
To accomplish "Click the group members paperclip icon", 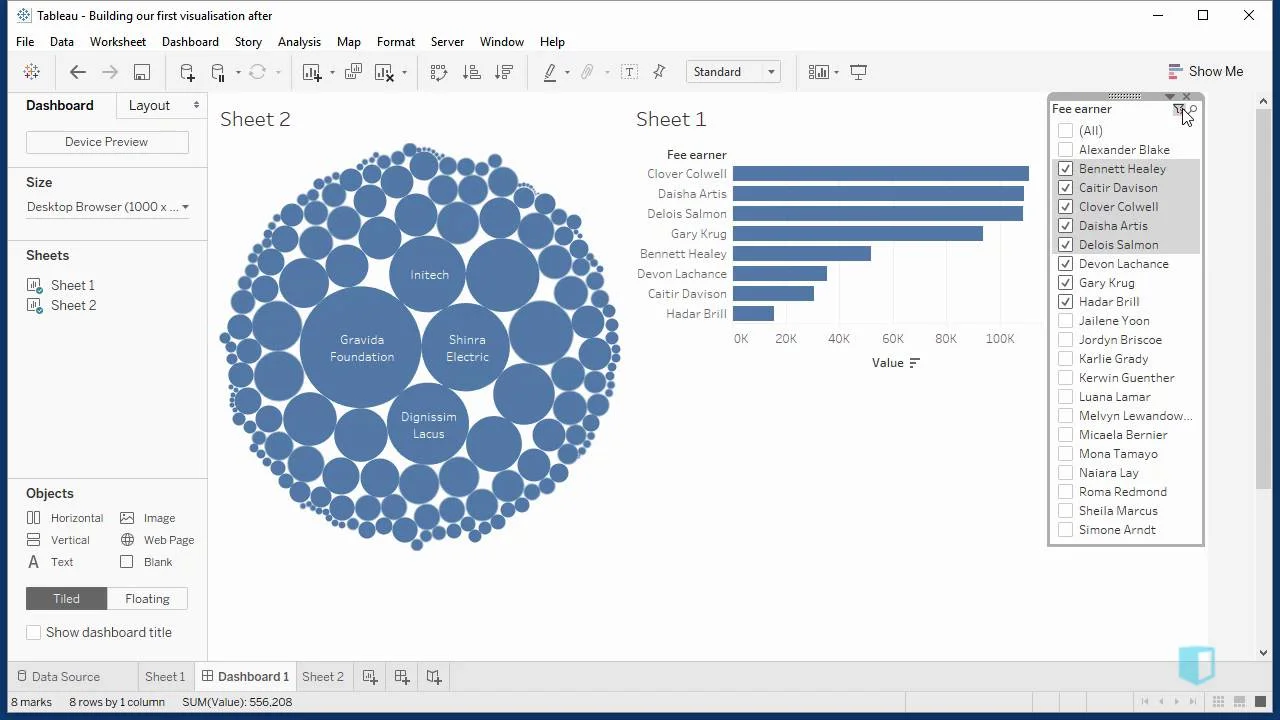I will coord(588,72).
